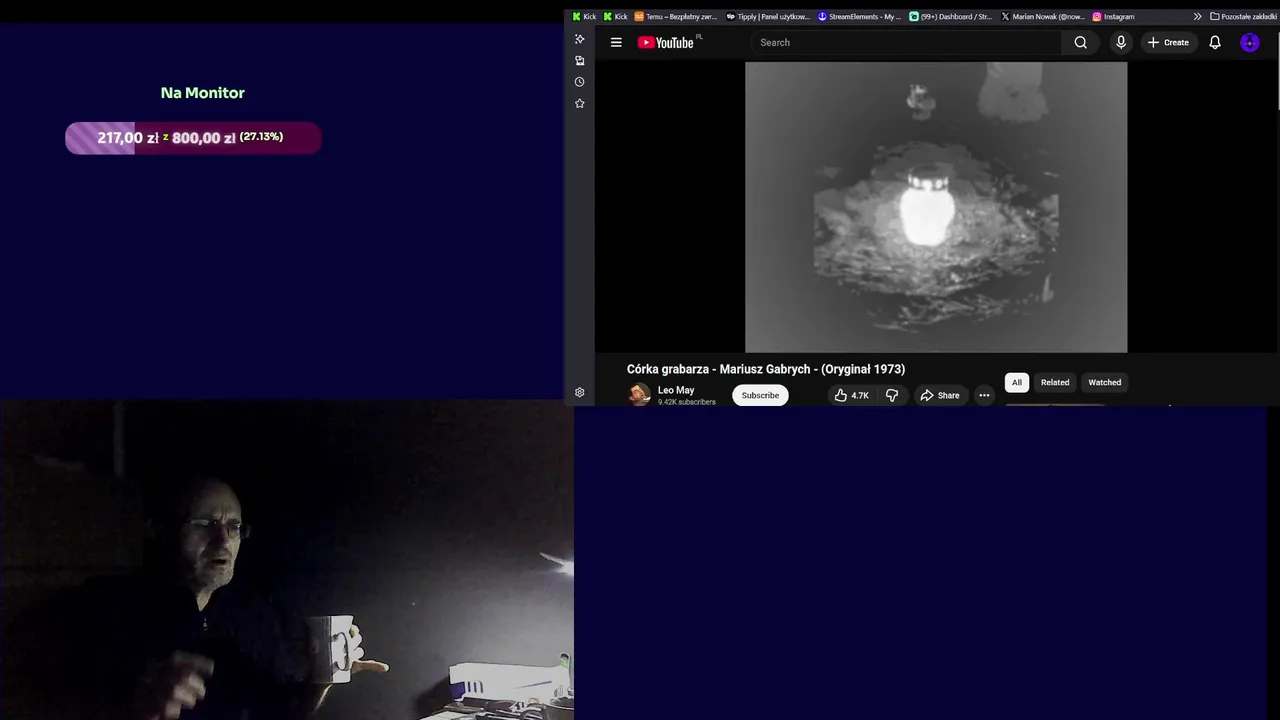The width and height of the screenshot is (1280, 720).
Task: Click the YouTube video player
Action: 936,207
